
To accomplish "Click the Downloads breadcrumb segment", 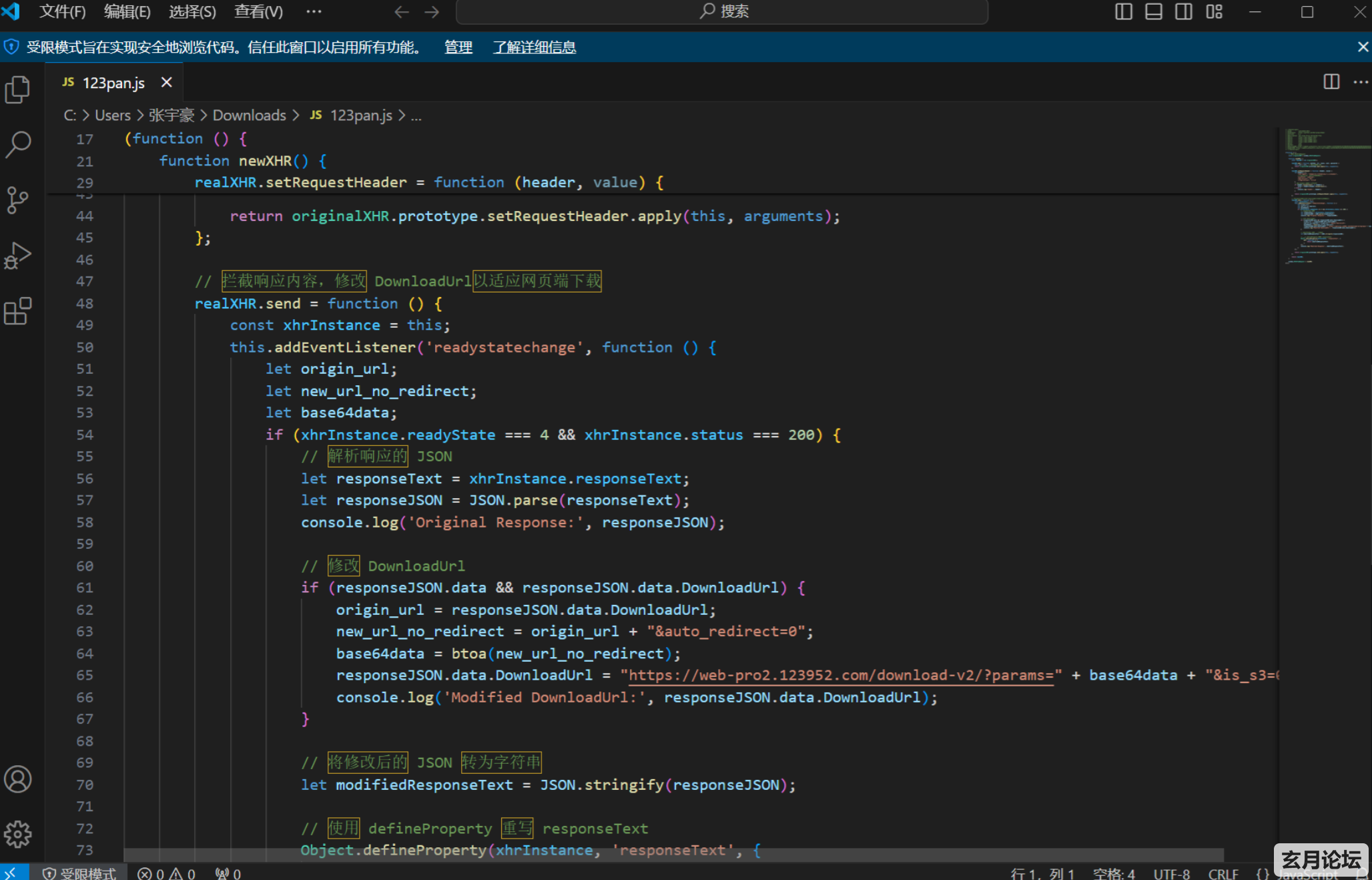I will coord(249,116).
